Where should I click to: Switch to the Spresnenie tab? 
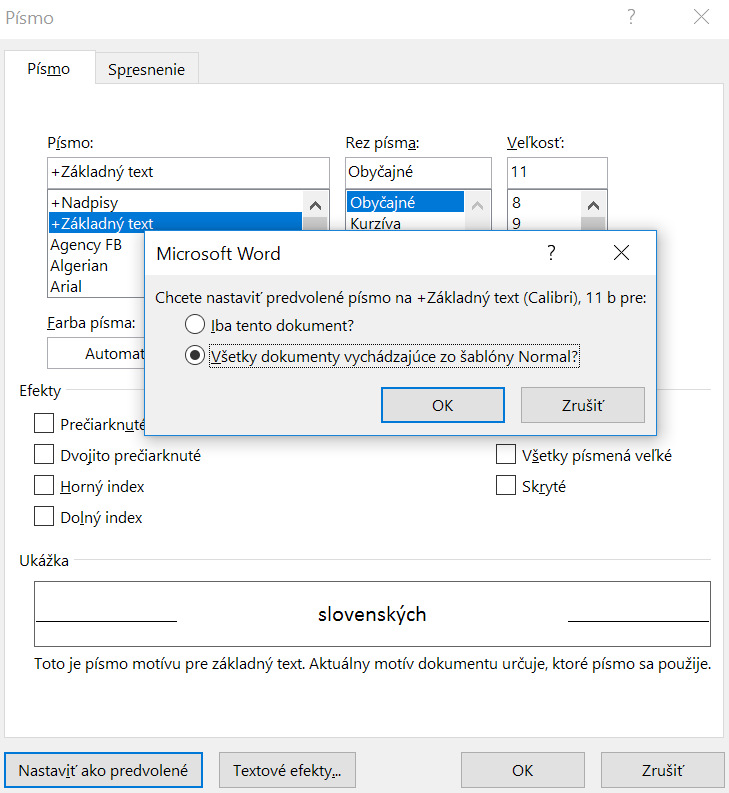point(147,69)
